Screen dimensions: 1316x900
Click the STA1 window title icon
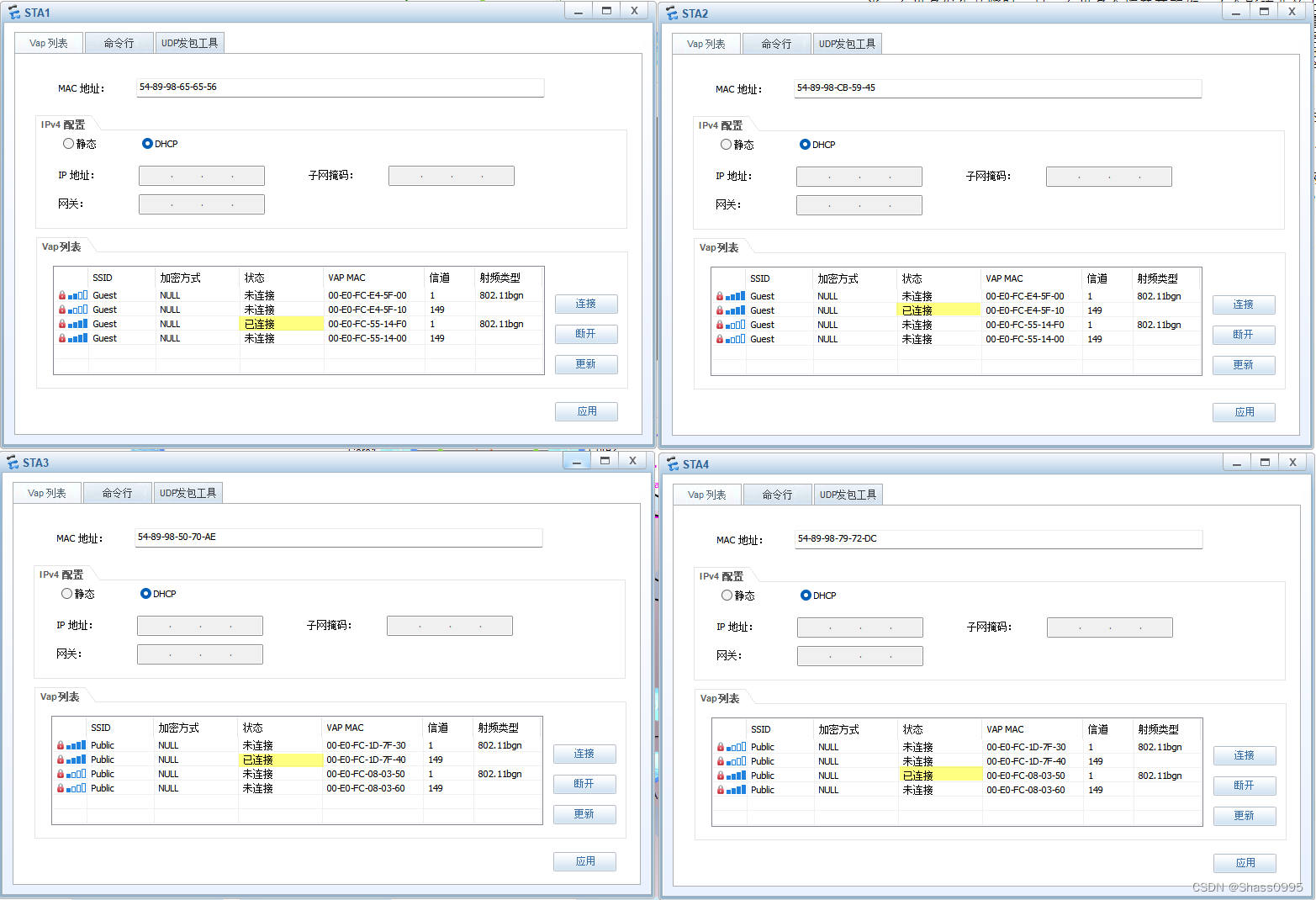click(x=13, y=13)
